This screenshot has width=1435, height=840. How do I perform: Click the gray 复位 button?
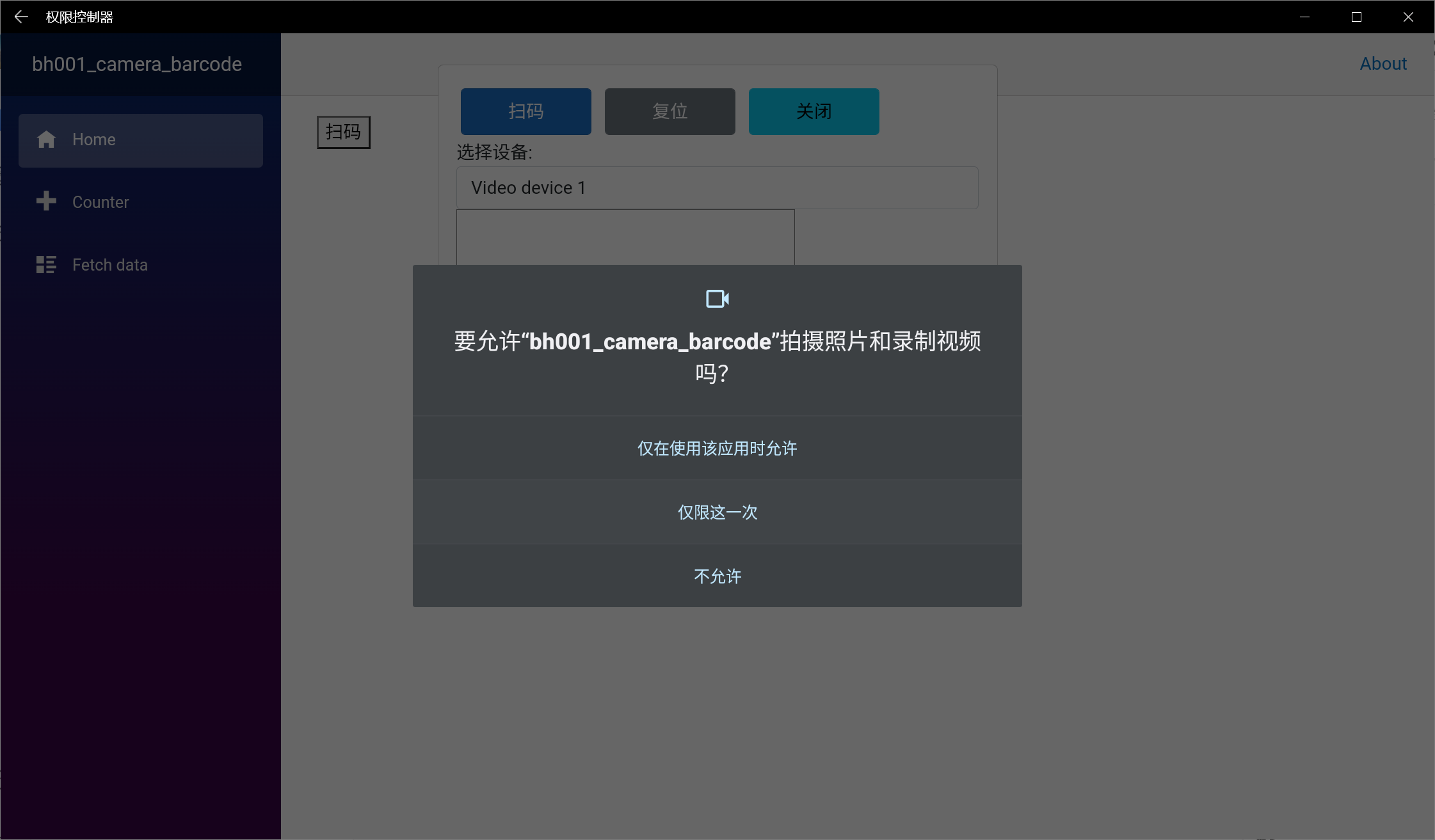[670, 111]
